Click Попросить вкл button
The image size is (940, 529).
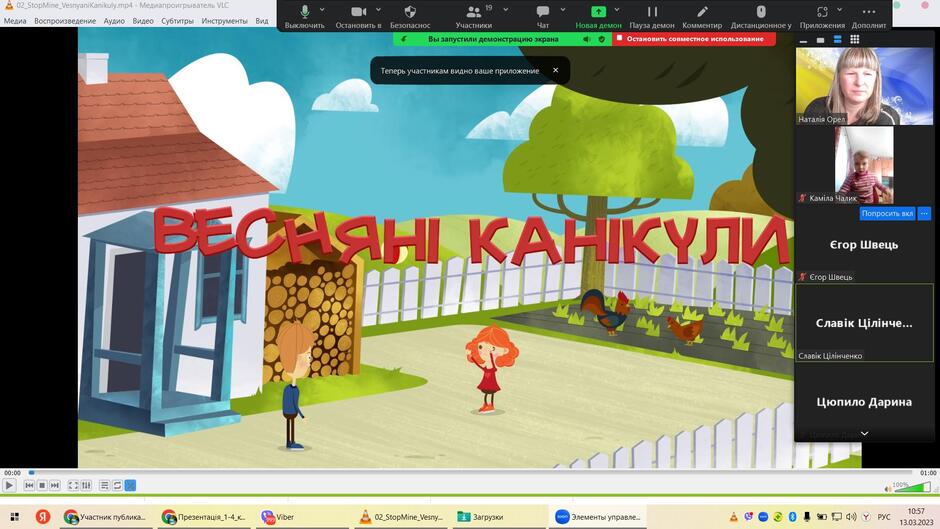(887, 214)
